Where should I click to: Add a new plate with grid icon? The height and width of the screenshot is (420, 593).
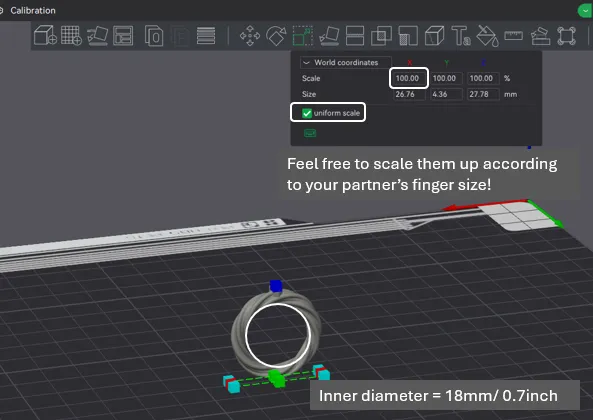point(71,36)
